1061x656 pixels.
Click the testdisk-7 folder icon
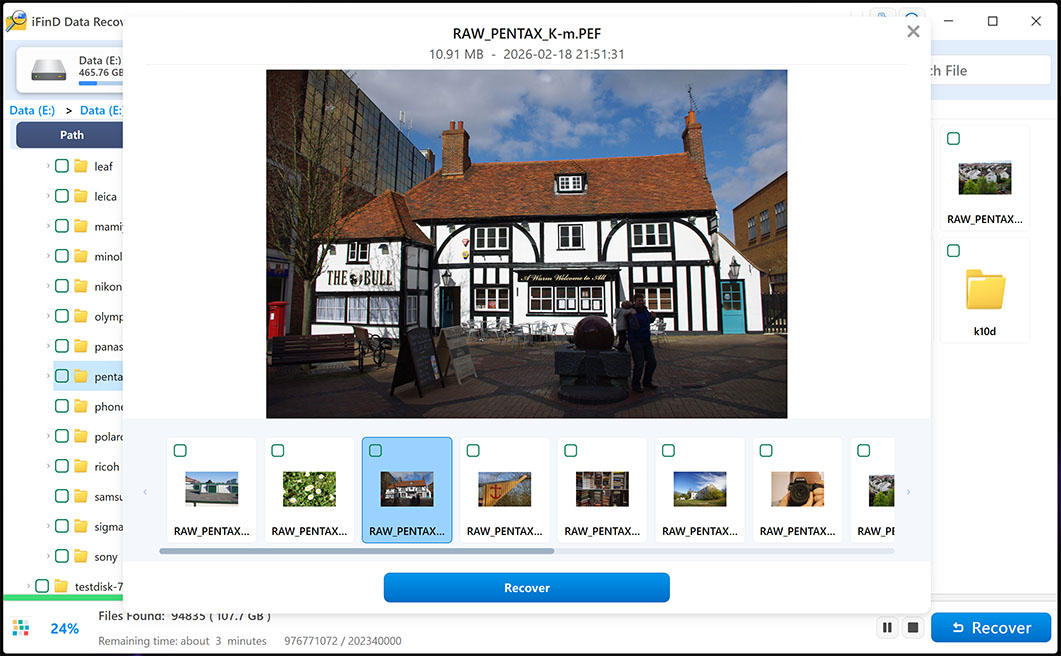click(62, 586)
